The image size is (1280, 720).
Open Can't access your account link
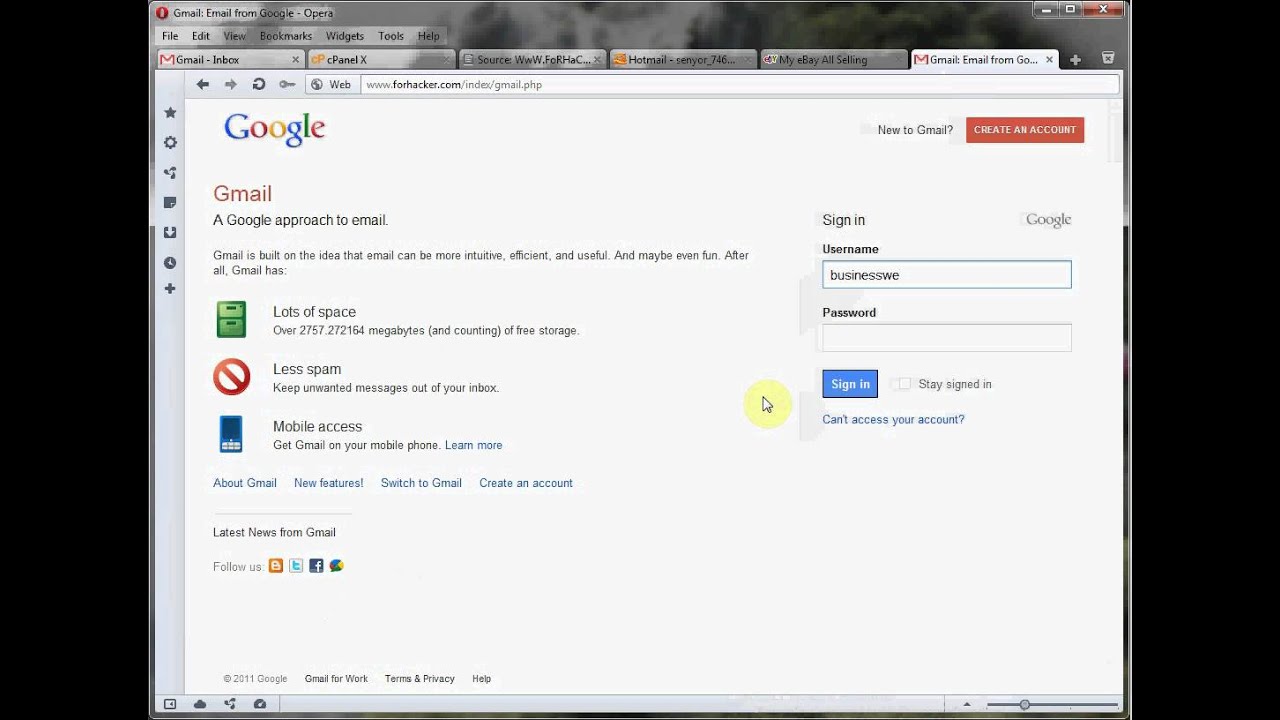tap(893, 420)
